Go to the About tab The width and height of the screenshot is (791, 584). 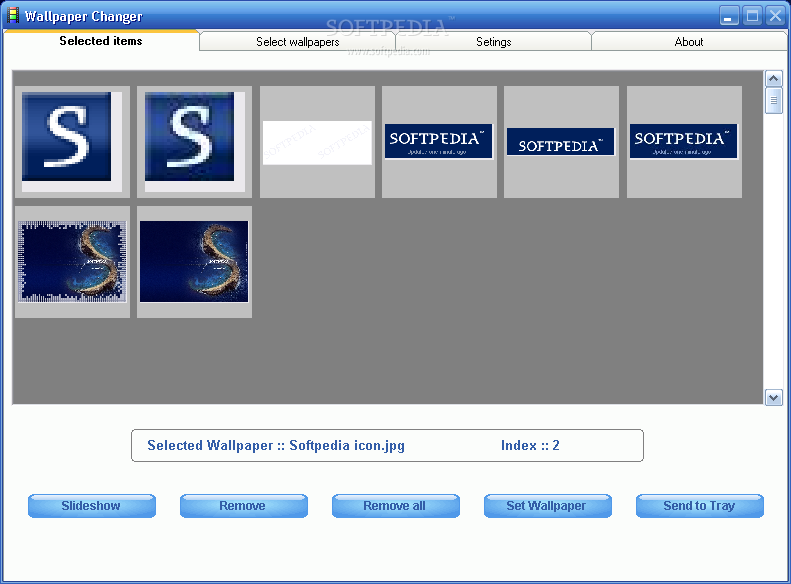pos(689,42)
